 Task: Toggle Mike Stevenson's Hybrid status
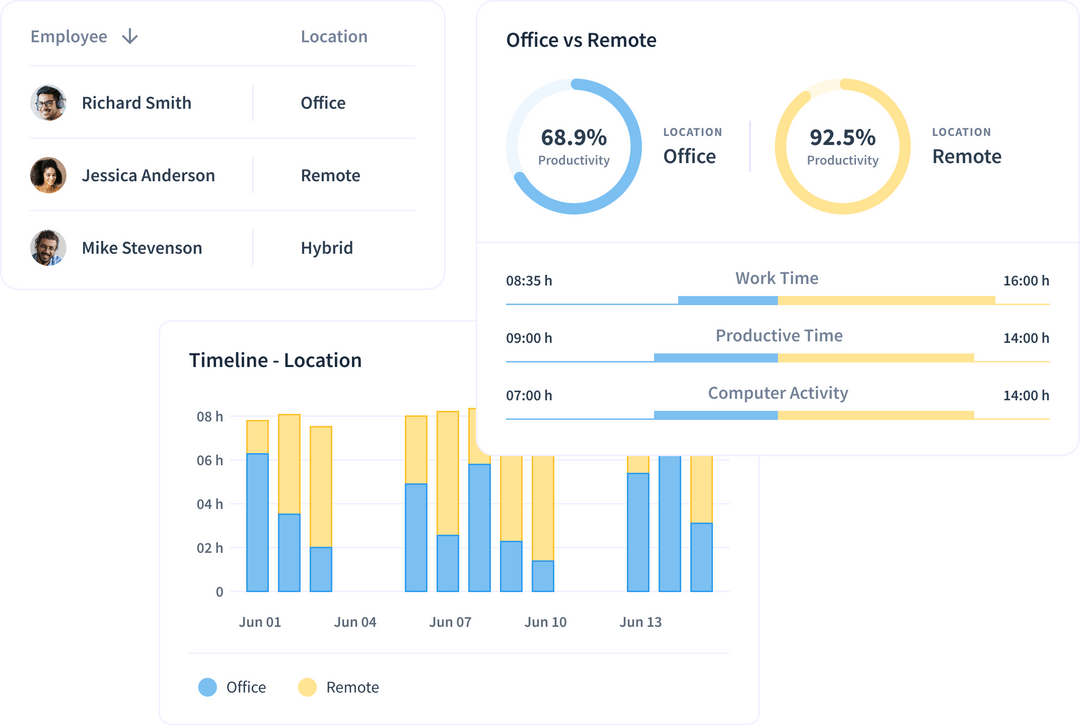326,247
